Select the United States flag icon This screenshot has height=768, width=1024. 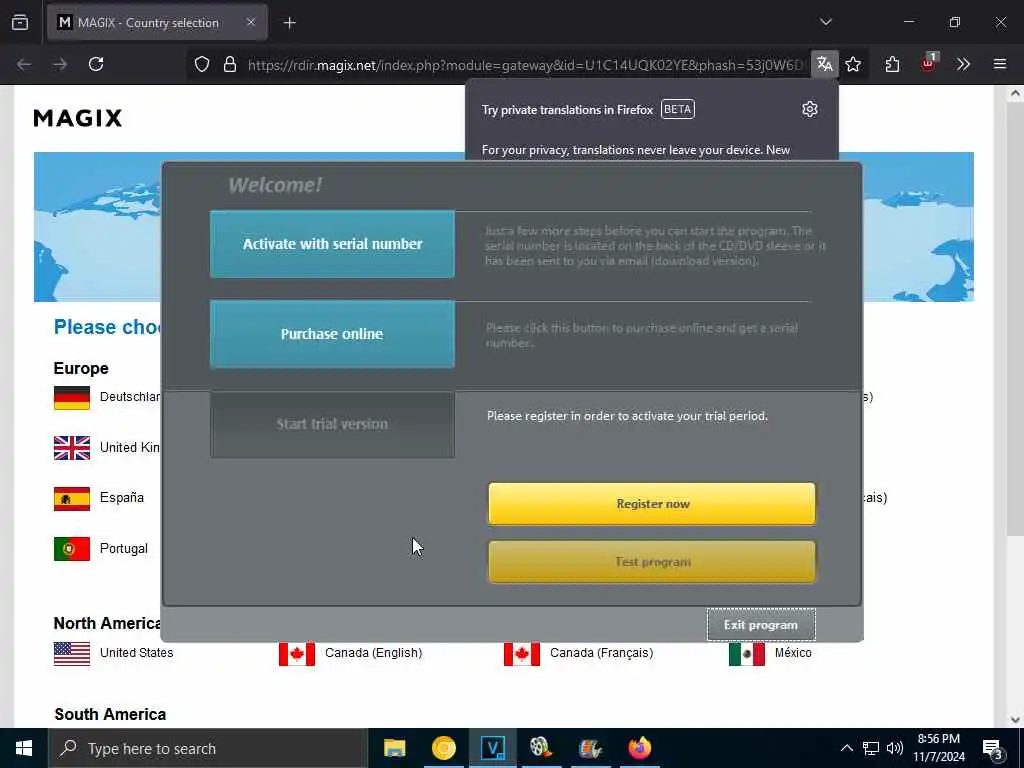72,654
